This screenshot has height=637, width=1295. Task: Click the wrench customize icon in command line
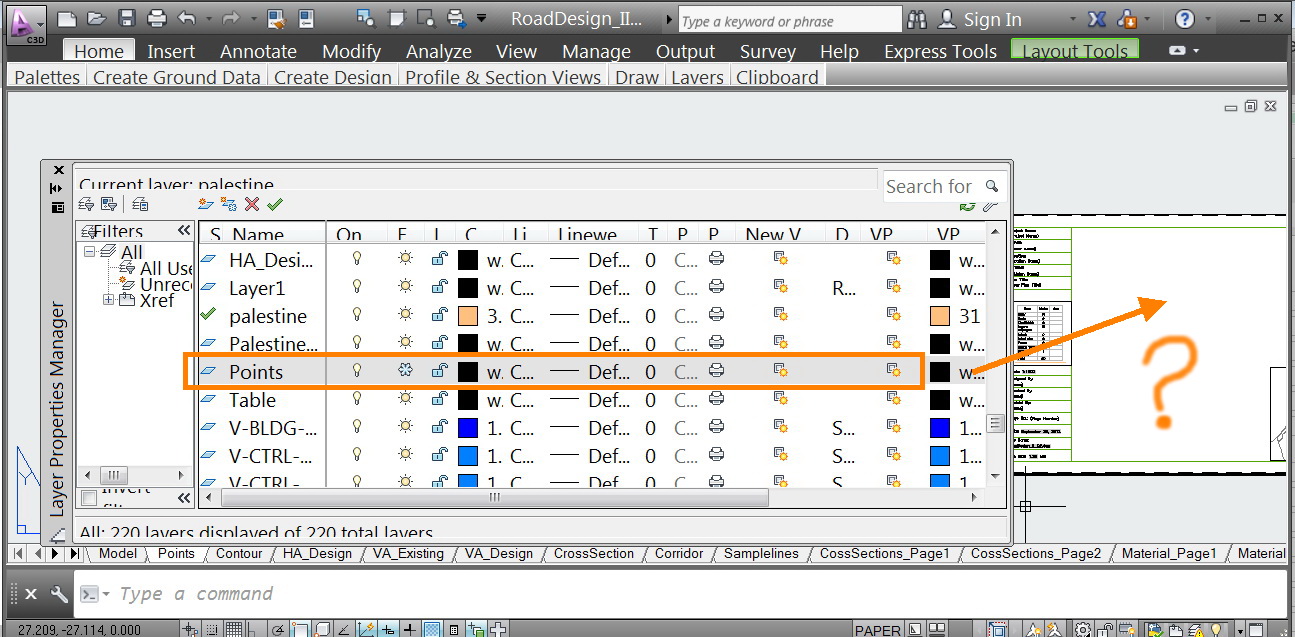click(x=59, y=594)
